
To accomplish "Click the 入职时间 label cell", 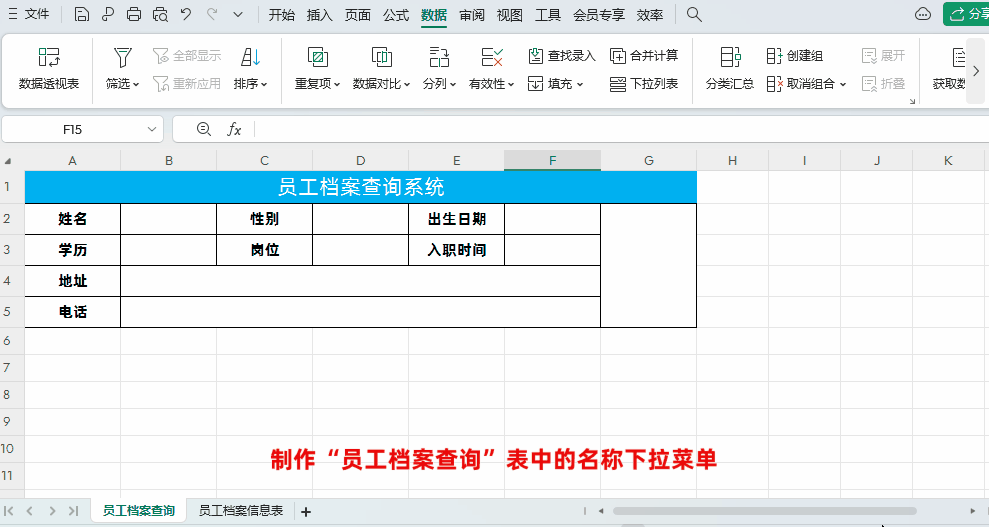I will (x=457, y=250).
